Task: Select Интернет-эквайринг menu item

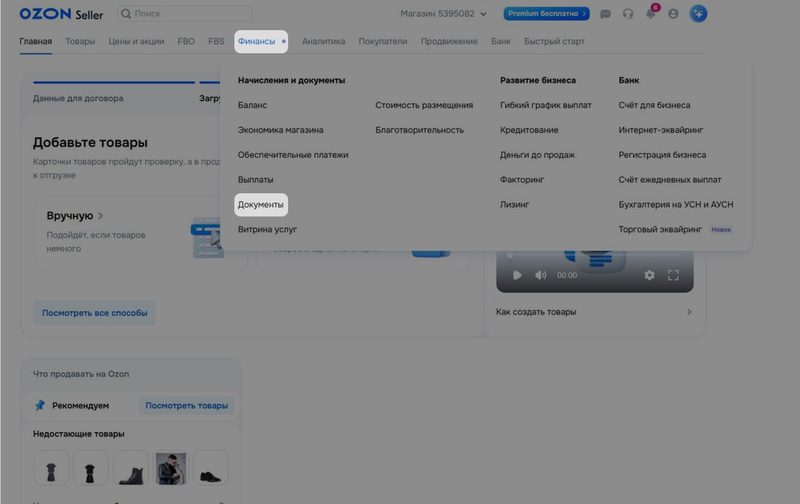Action: tap(661, 130)
